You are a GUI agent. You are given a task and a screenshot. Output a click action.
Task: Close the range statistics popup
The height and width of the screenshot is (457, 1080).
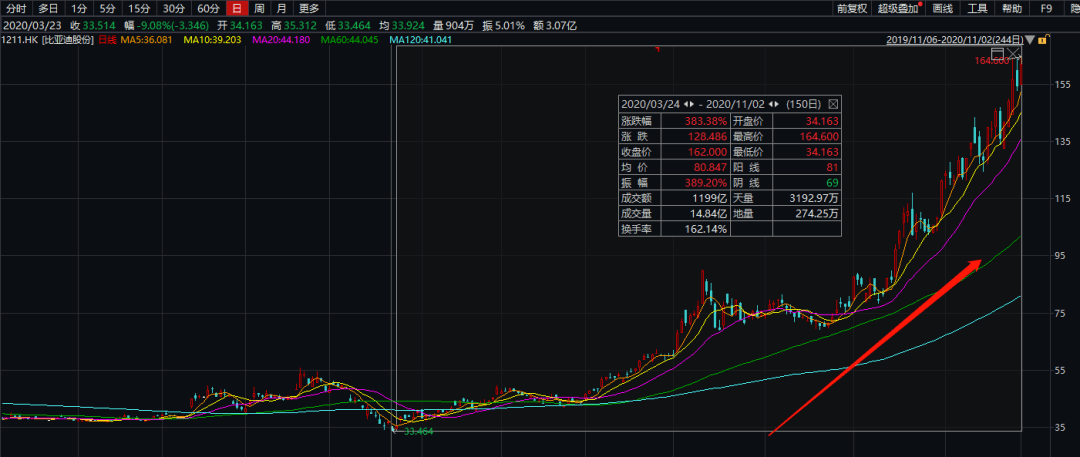coord(834,103)
